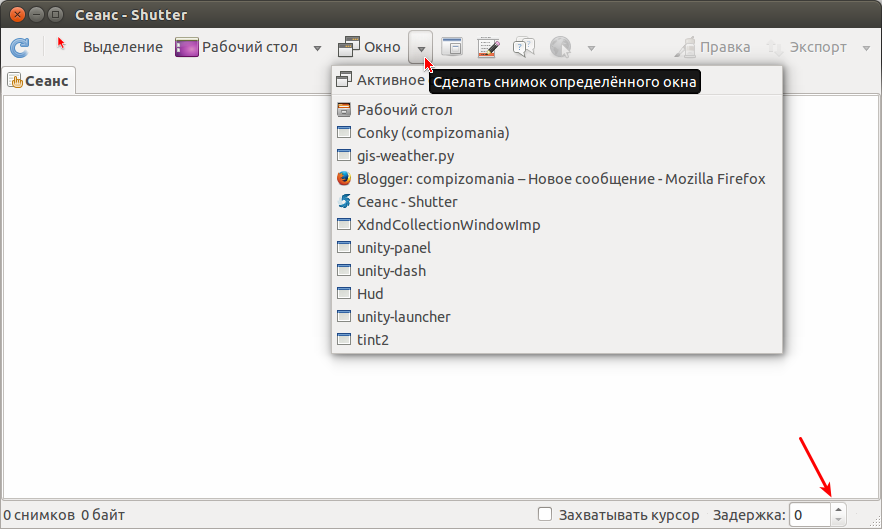
Task: Click the 0 байт status text
Action: pos(103,515)
